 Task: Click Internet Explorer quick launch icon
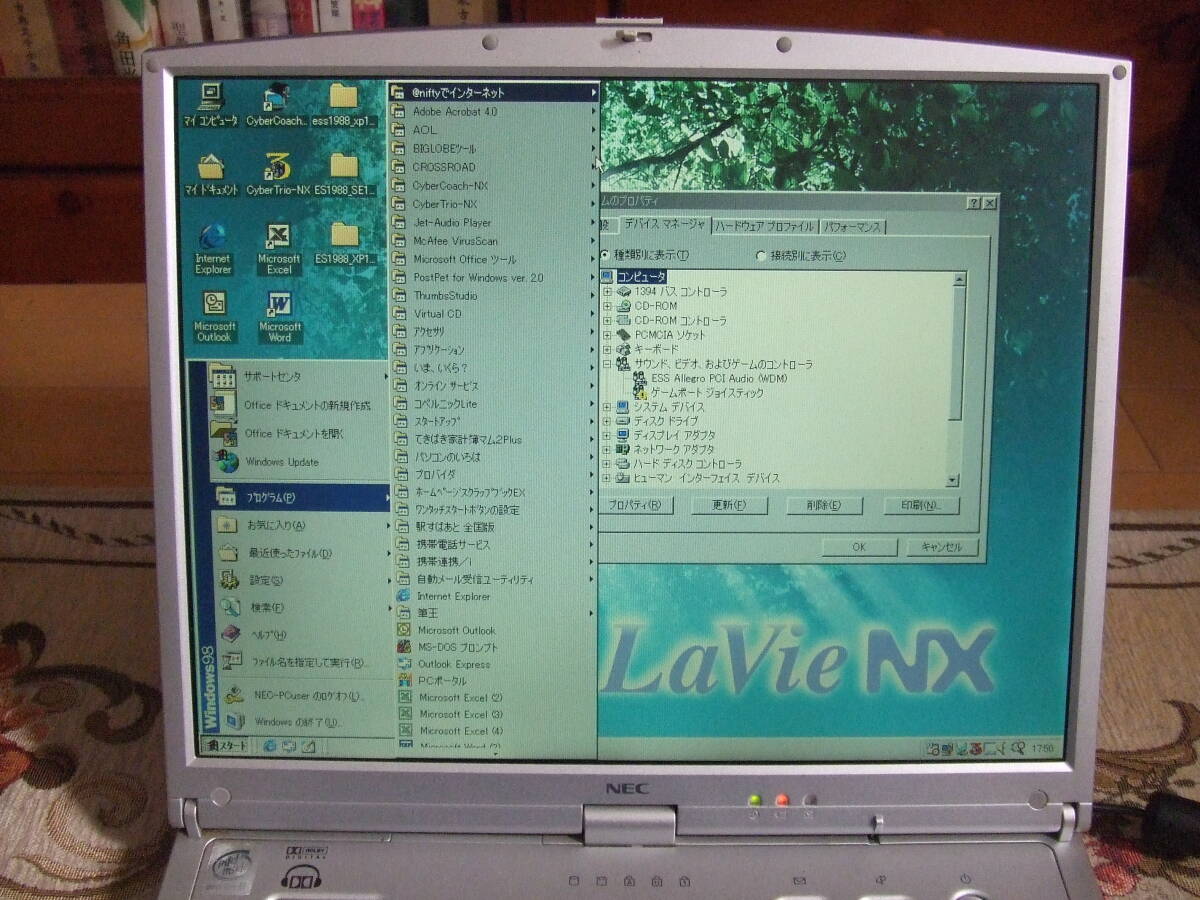pyautogui.click(x=270, y=746)
